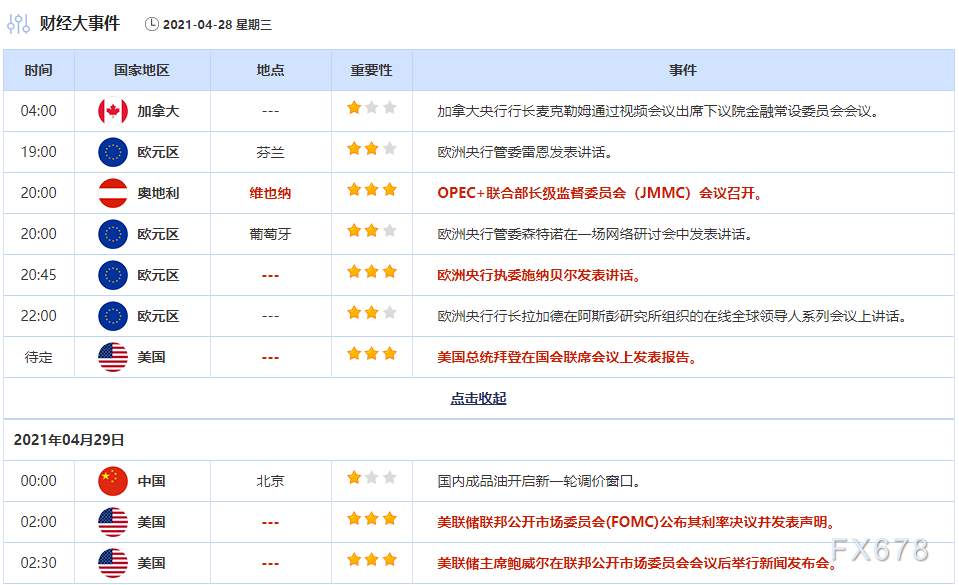Click the star rating in the 19:00 row
The height and width of the screenshot is (585, 959).
[372, 149]
